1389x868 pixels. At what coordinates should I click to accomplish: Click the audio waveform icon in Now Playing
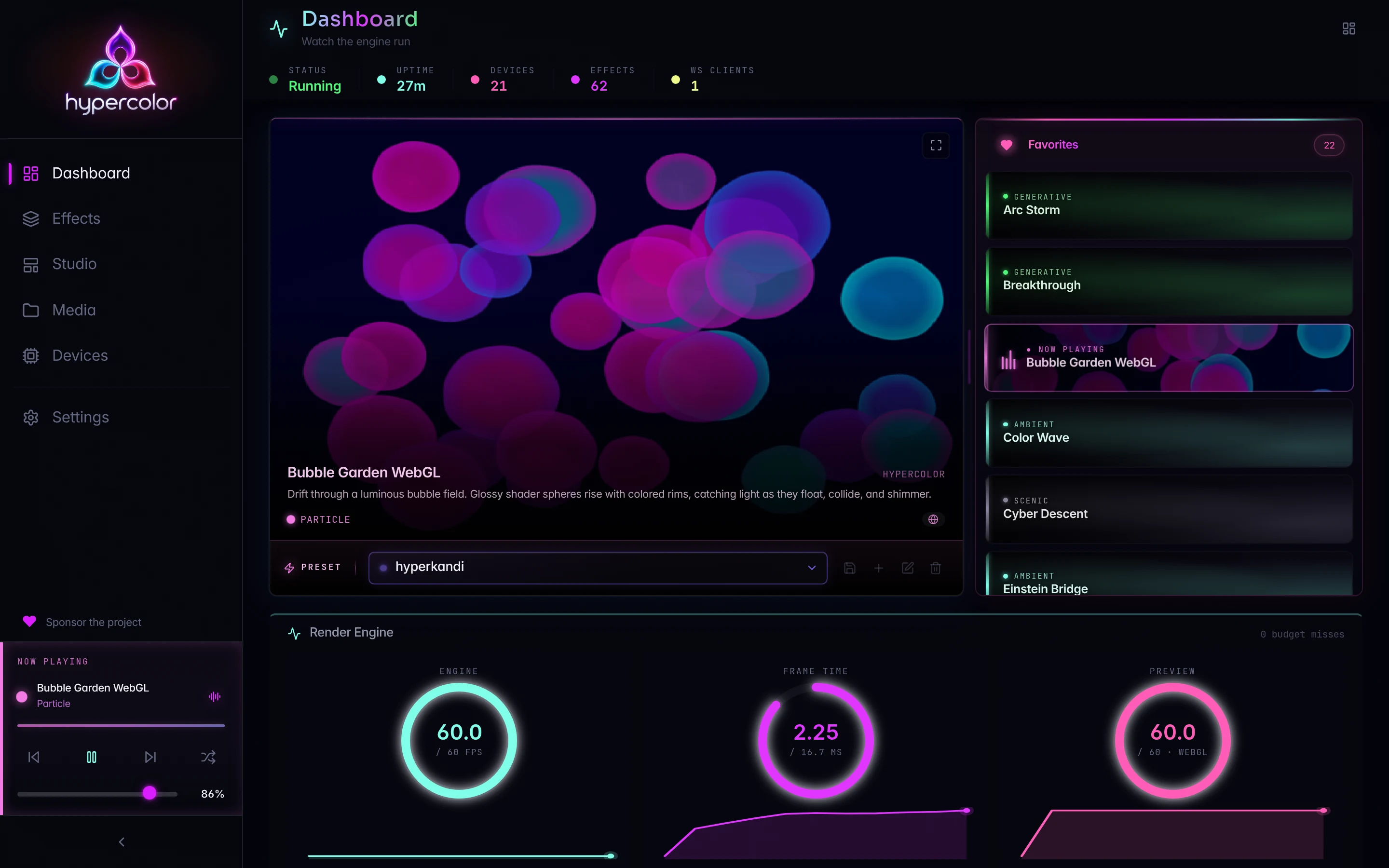[x=215, y=696]
